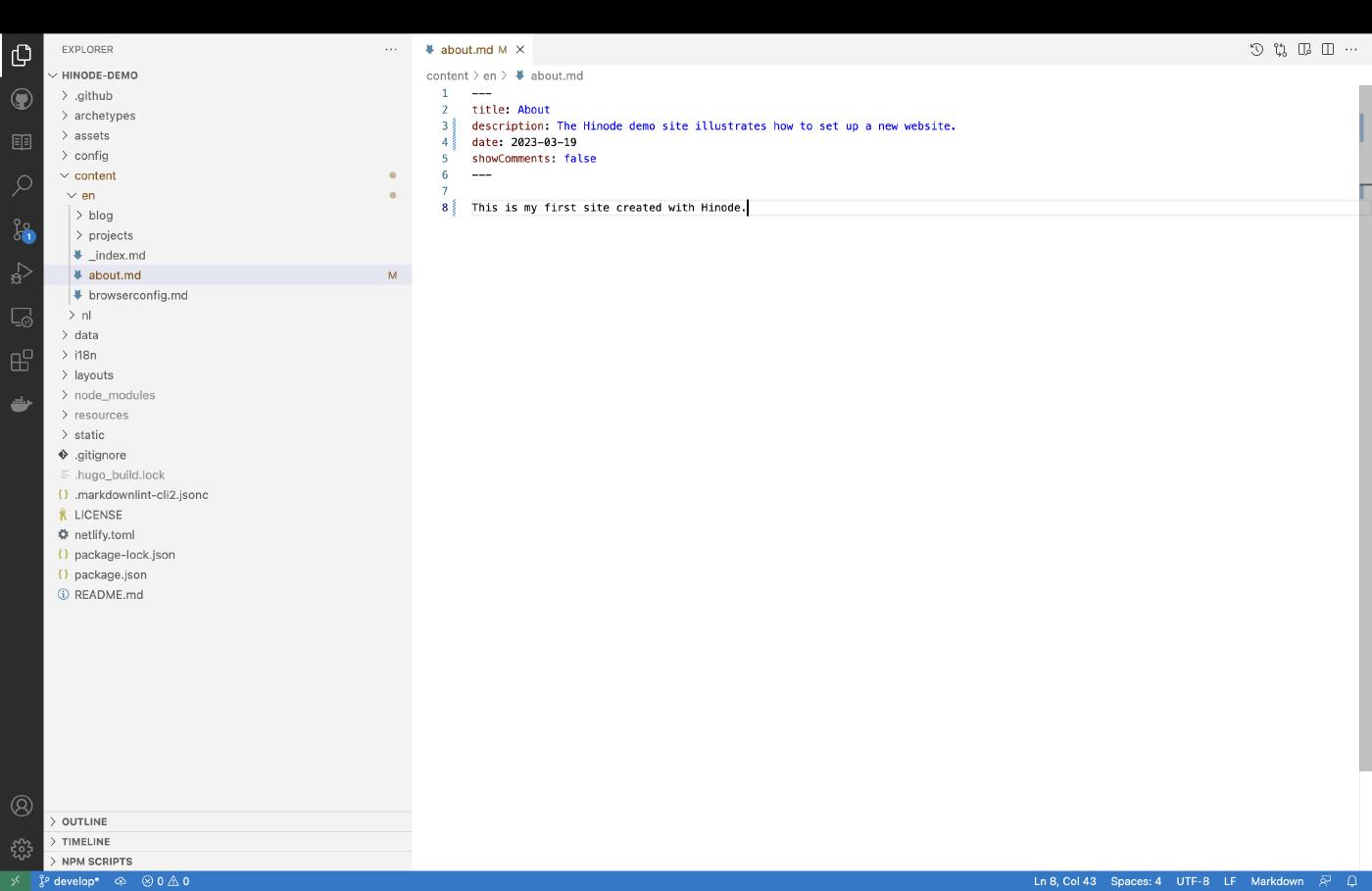This screenshot has width=1372, height=891.
Task: Expand the NPM SCRIPTS panel
Action: pyautogui.click(x=227, y=862)
